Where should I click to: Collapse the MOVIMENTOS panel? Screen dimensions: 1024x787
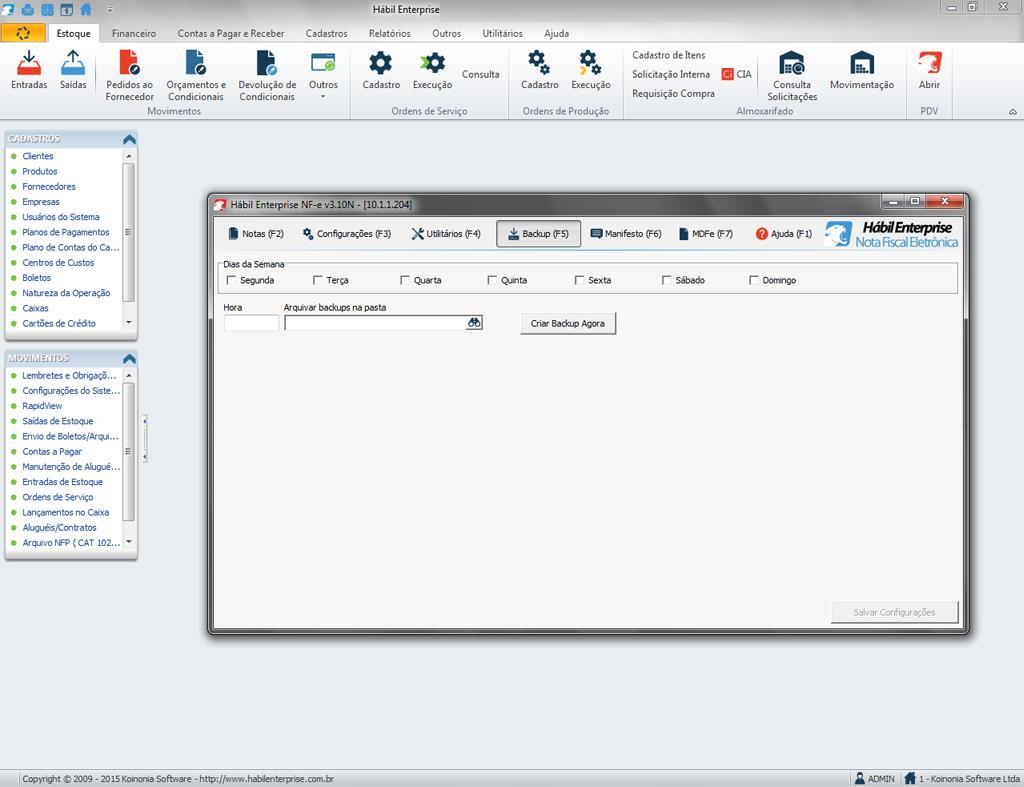pyautogui.click(x=129, y=359)
